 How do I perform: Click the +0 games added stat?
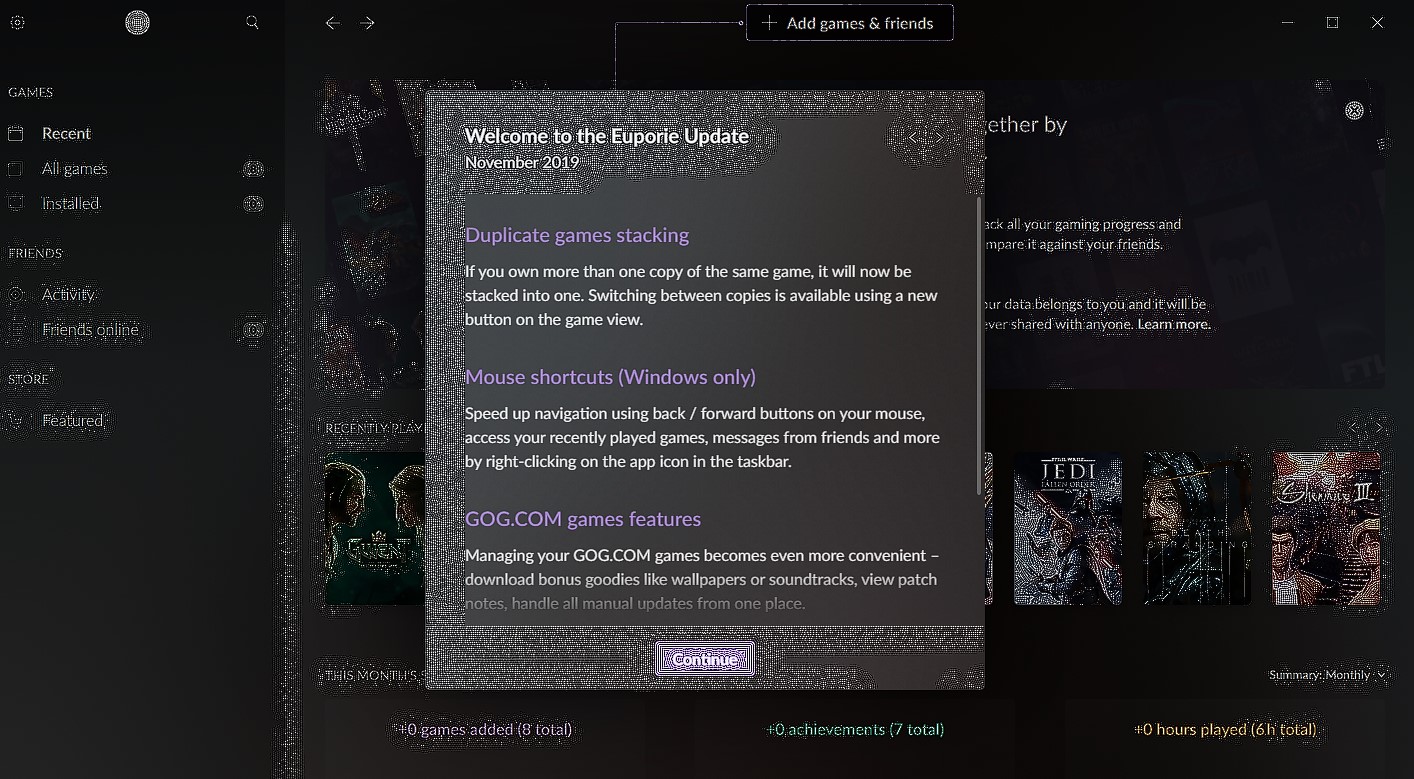tap(485, 730)
